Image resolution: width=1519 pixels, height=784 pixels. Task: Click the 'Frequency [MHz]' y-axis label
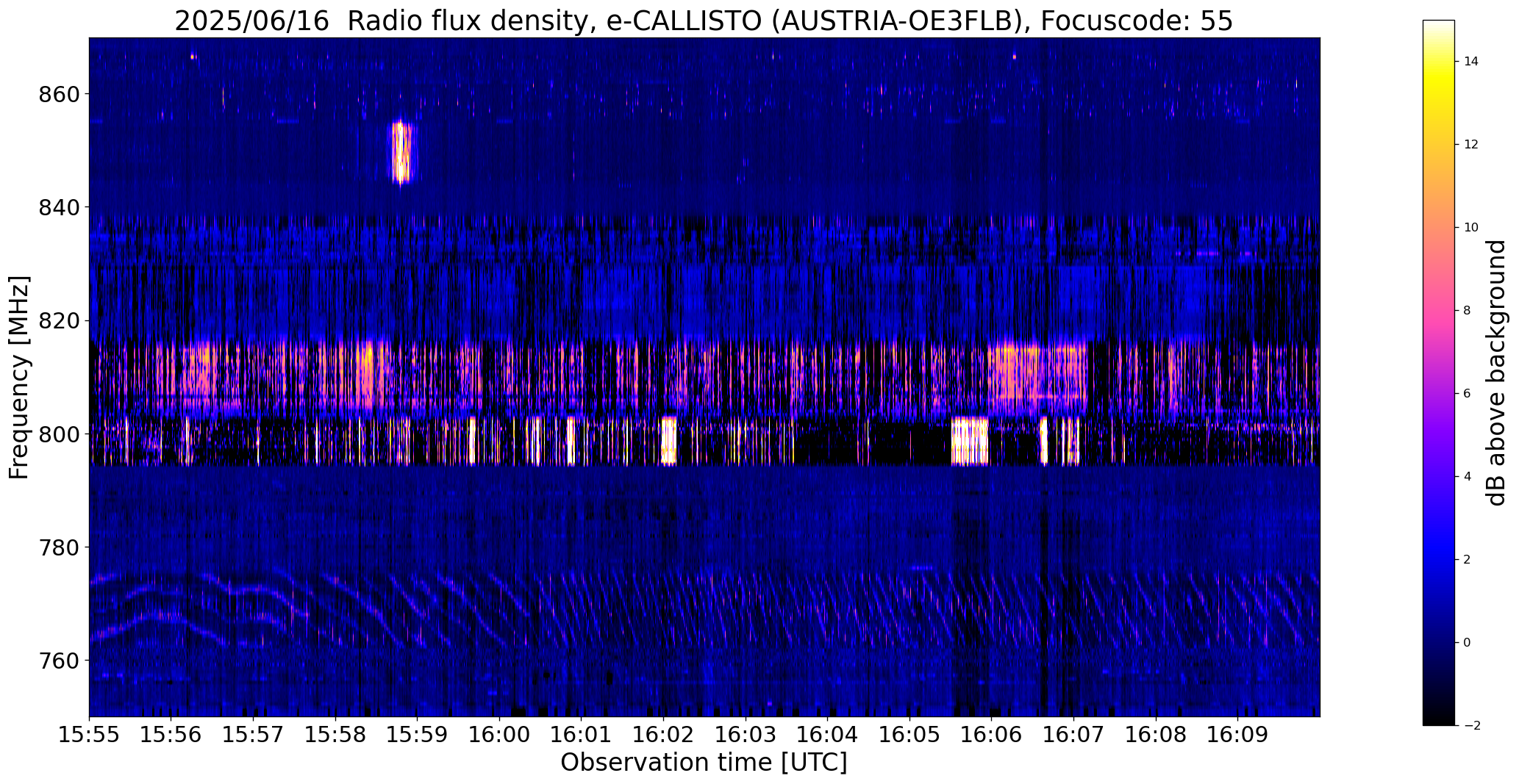coord(19,378)
